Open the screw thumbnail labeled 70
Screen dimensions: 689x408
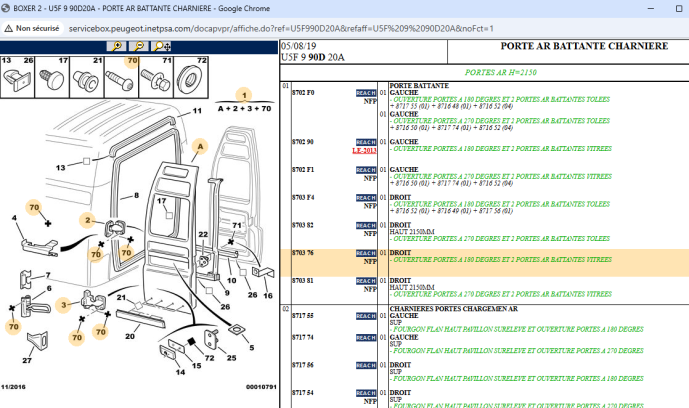[x=121, y=77]
